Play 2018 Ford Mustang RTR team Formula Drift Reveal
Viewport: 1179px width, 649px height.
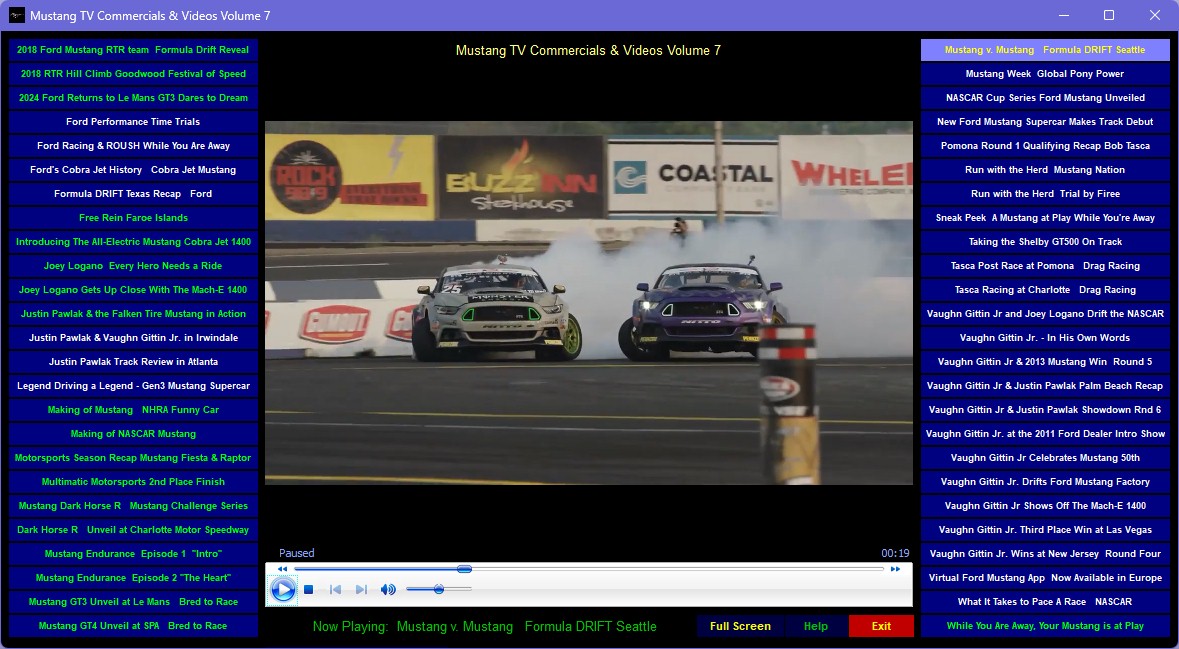(x=133, y=50)
